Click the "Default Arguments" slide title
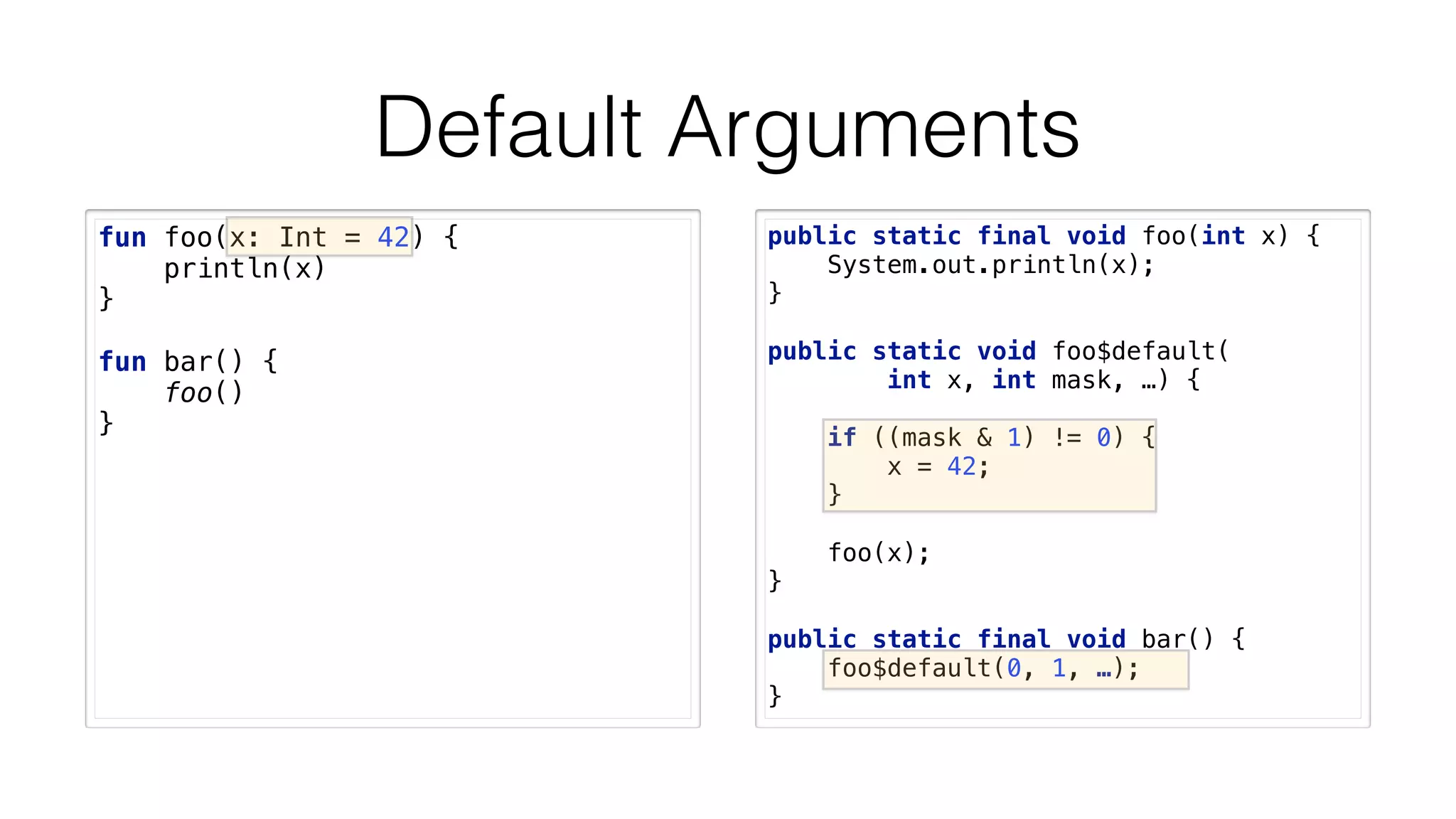Screen dimensions: 1456x819 (727, 128)
